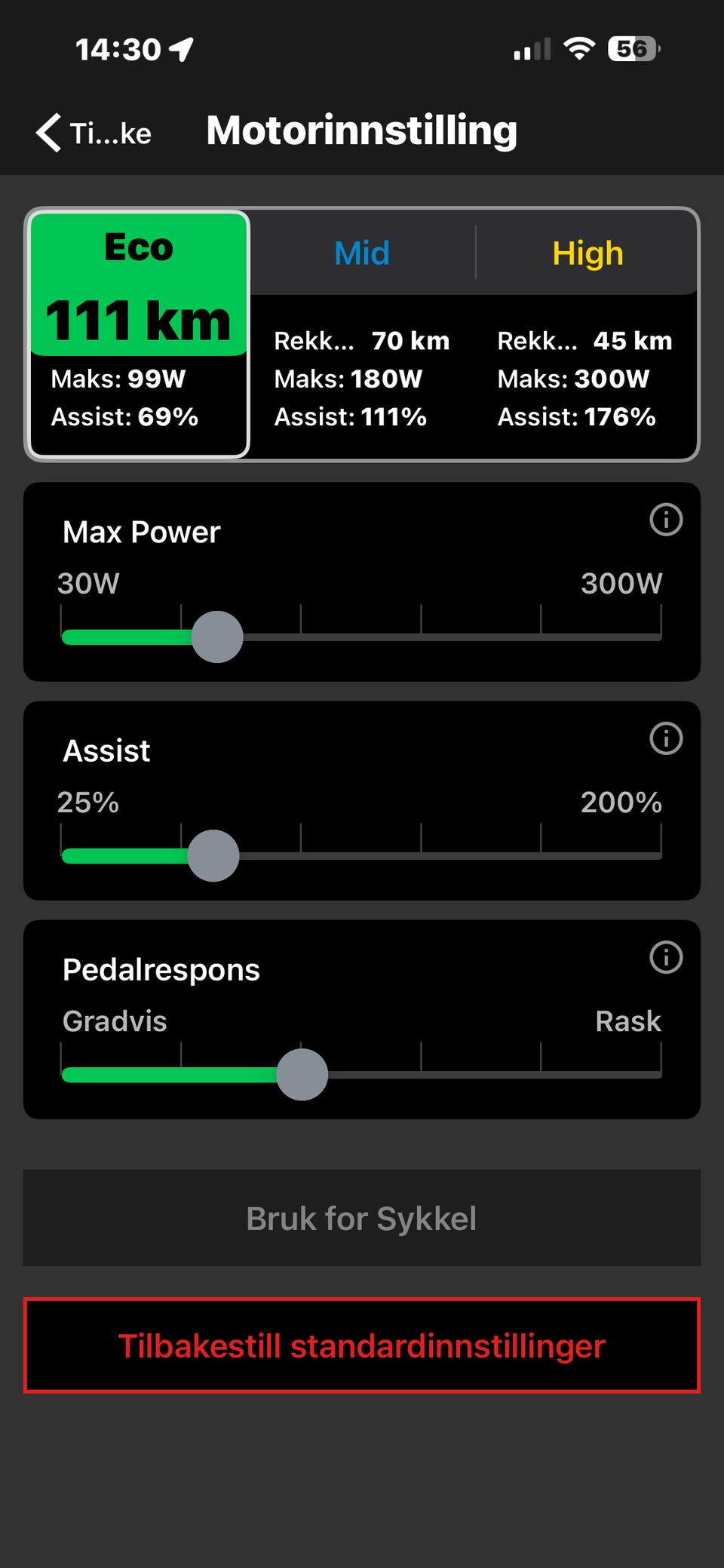The width and height of the screenshot is (724, 1568).
Task: Tap the Pedalrespons slider handle
Action: [302, 1075]
